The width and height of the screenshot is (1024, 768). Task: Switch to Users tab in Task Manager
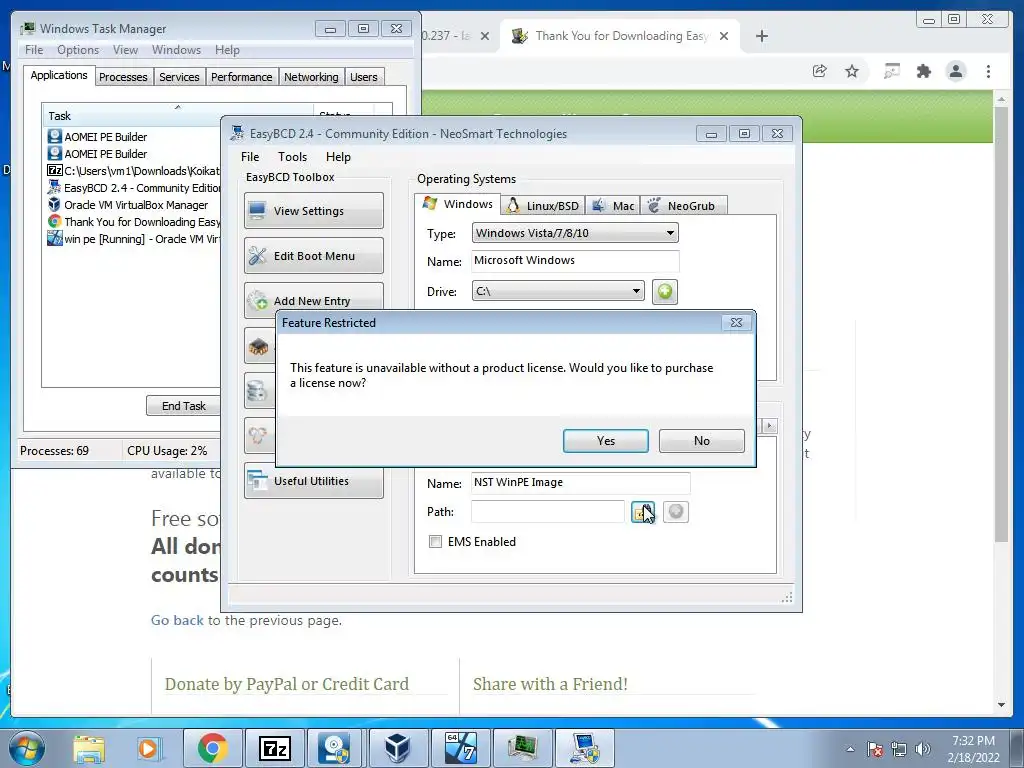click(x=364, y=77)
